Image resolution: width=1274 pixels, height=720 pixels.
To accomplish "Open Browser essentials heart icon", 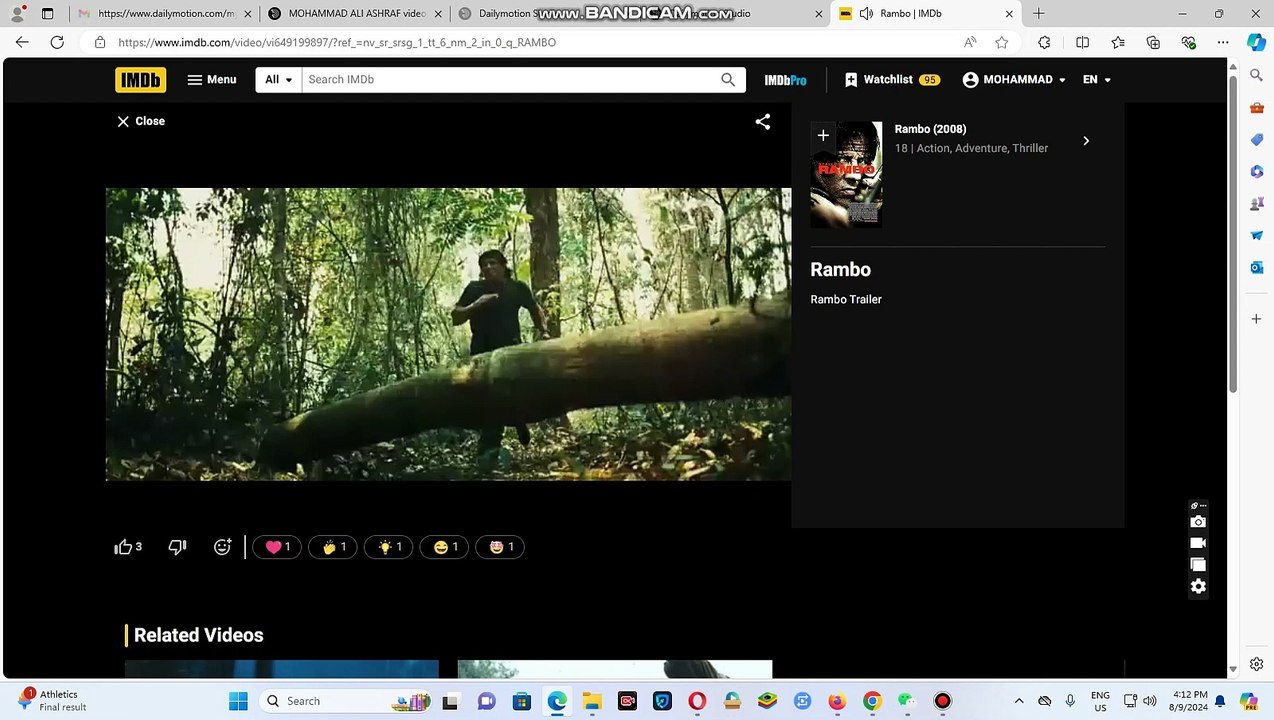I will tap(1188, 43).
